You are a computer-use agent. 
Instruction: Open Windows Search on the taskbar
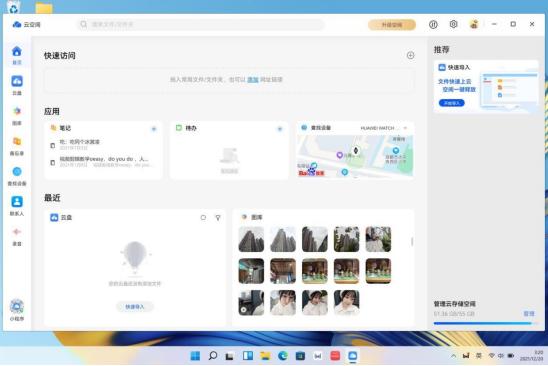pos(212,356)
